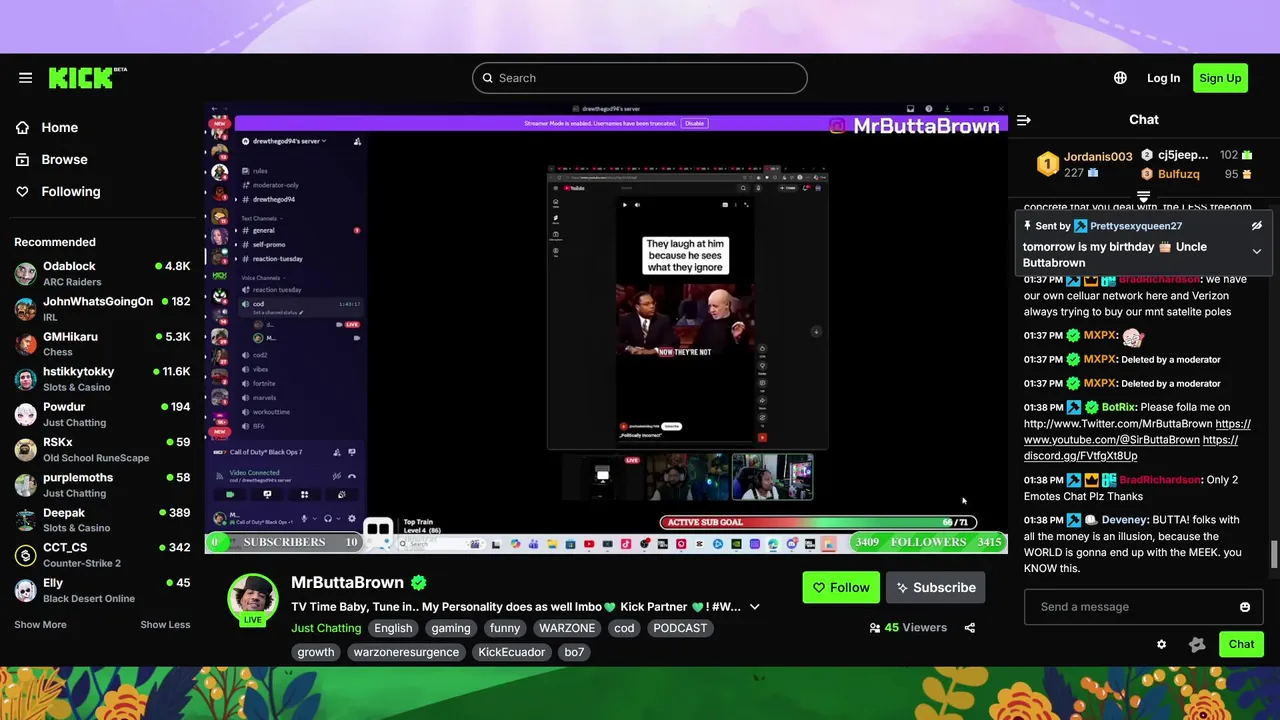The image size is (1280, 720).
Task: Expand the stream title chevron
Action: coord(754,607)
